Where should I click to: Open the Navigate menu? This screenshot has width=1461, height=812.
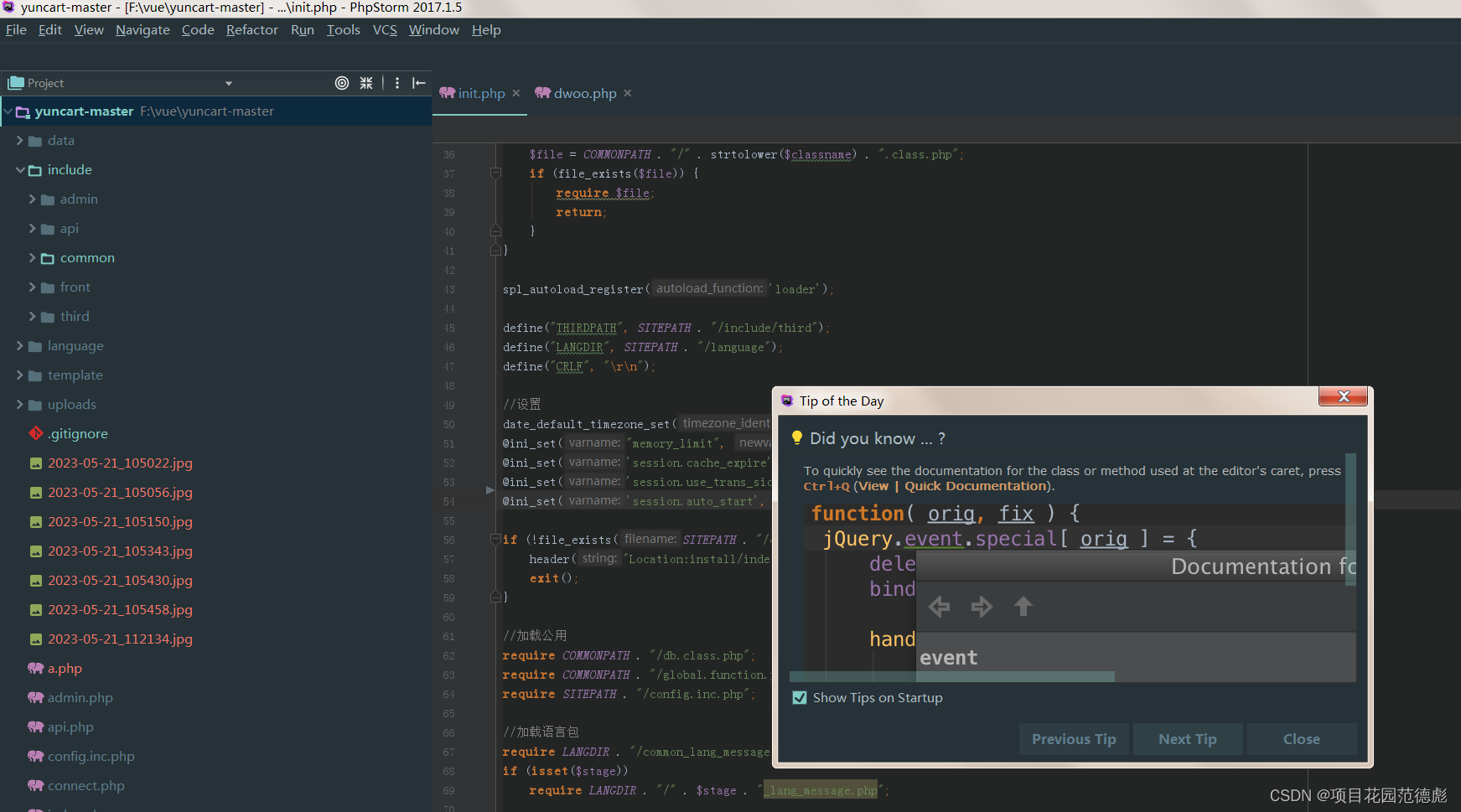click(142, 30)
